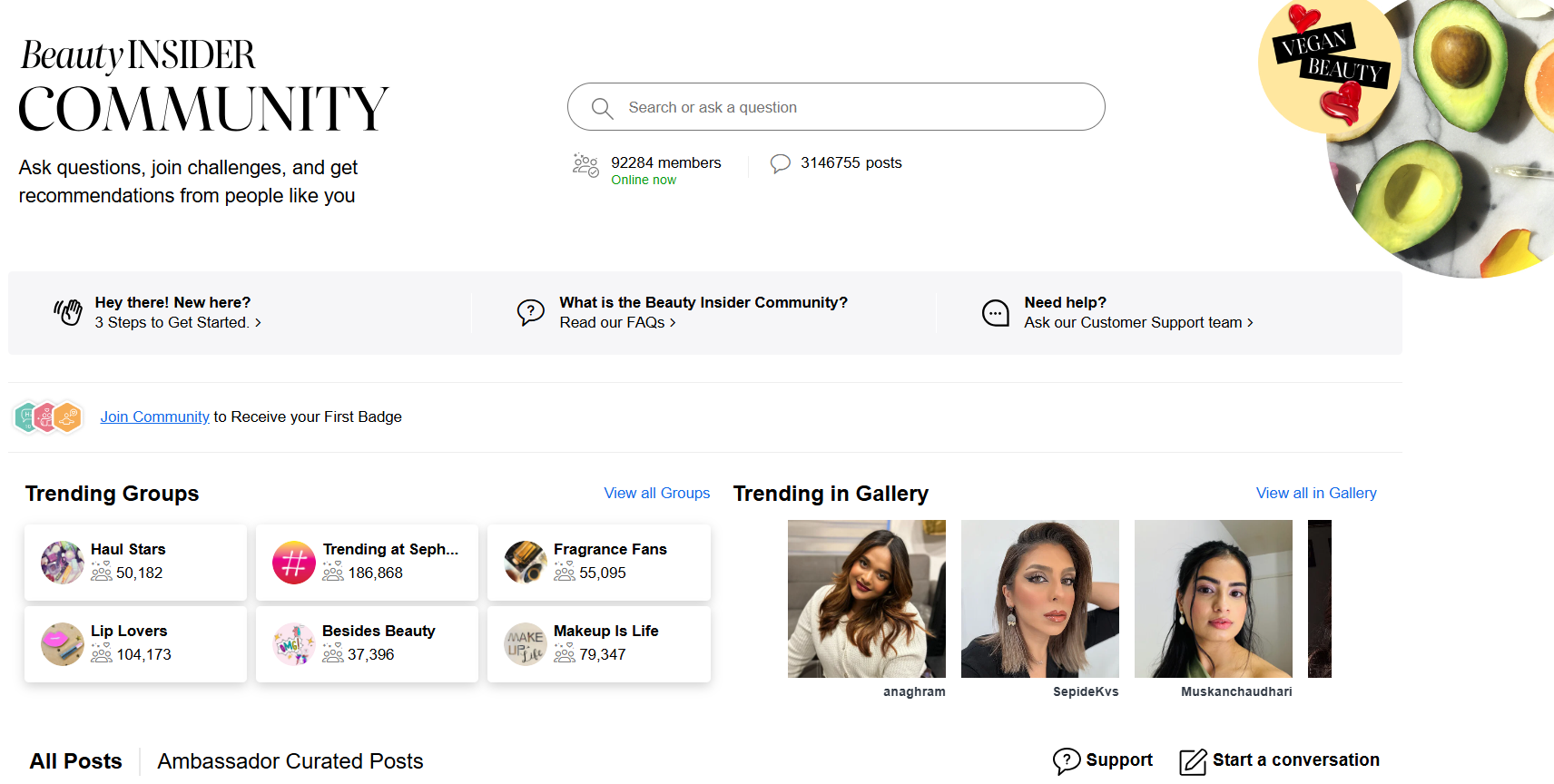
Task: Click the Join Community link
Action: [155, 417]
